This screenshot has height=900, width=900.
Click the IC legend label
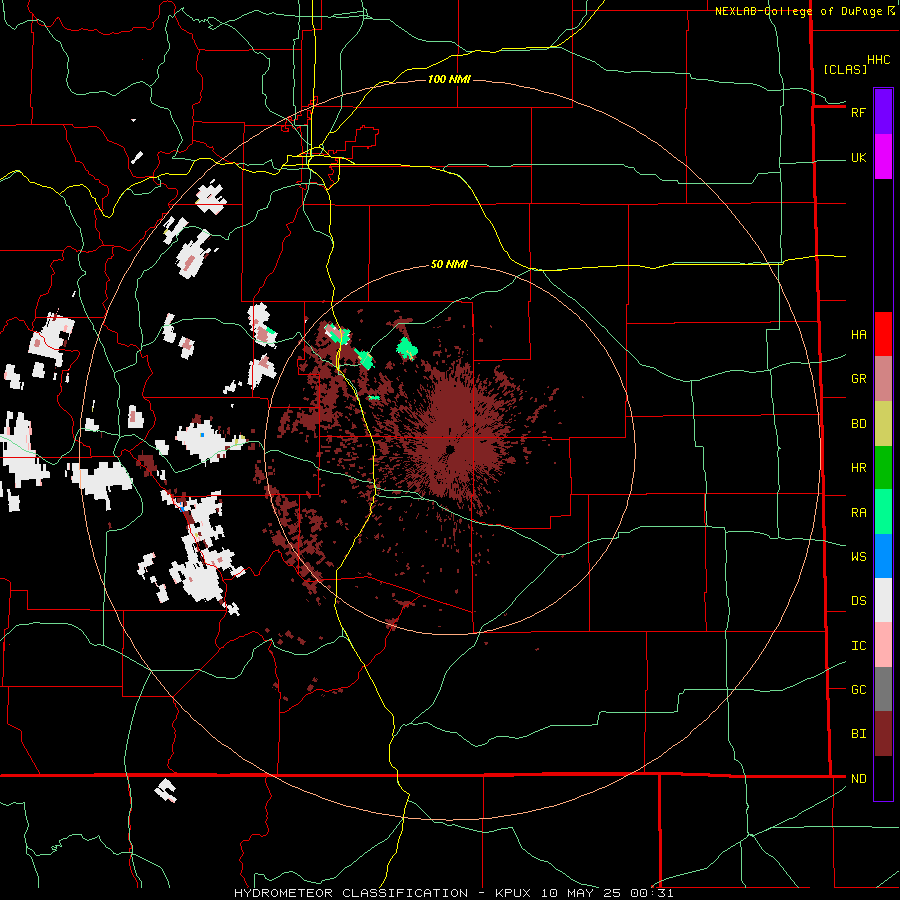pos(858,645)
